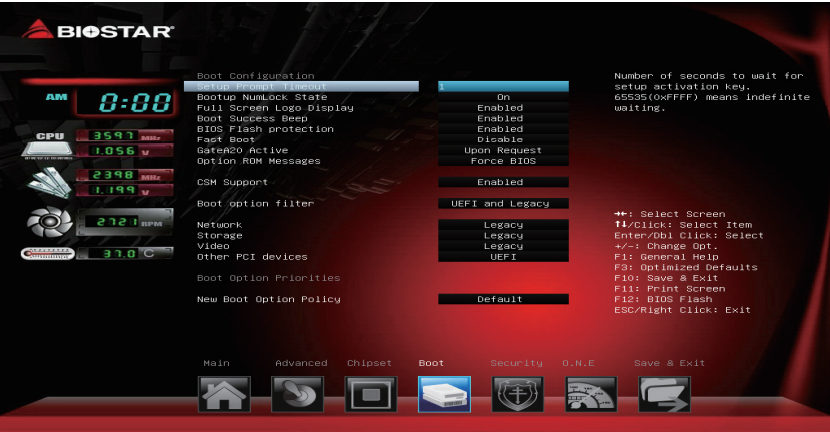Click the F10: Save & Exit hint
830x432 pixels.
click(666, 278)
